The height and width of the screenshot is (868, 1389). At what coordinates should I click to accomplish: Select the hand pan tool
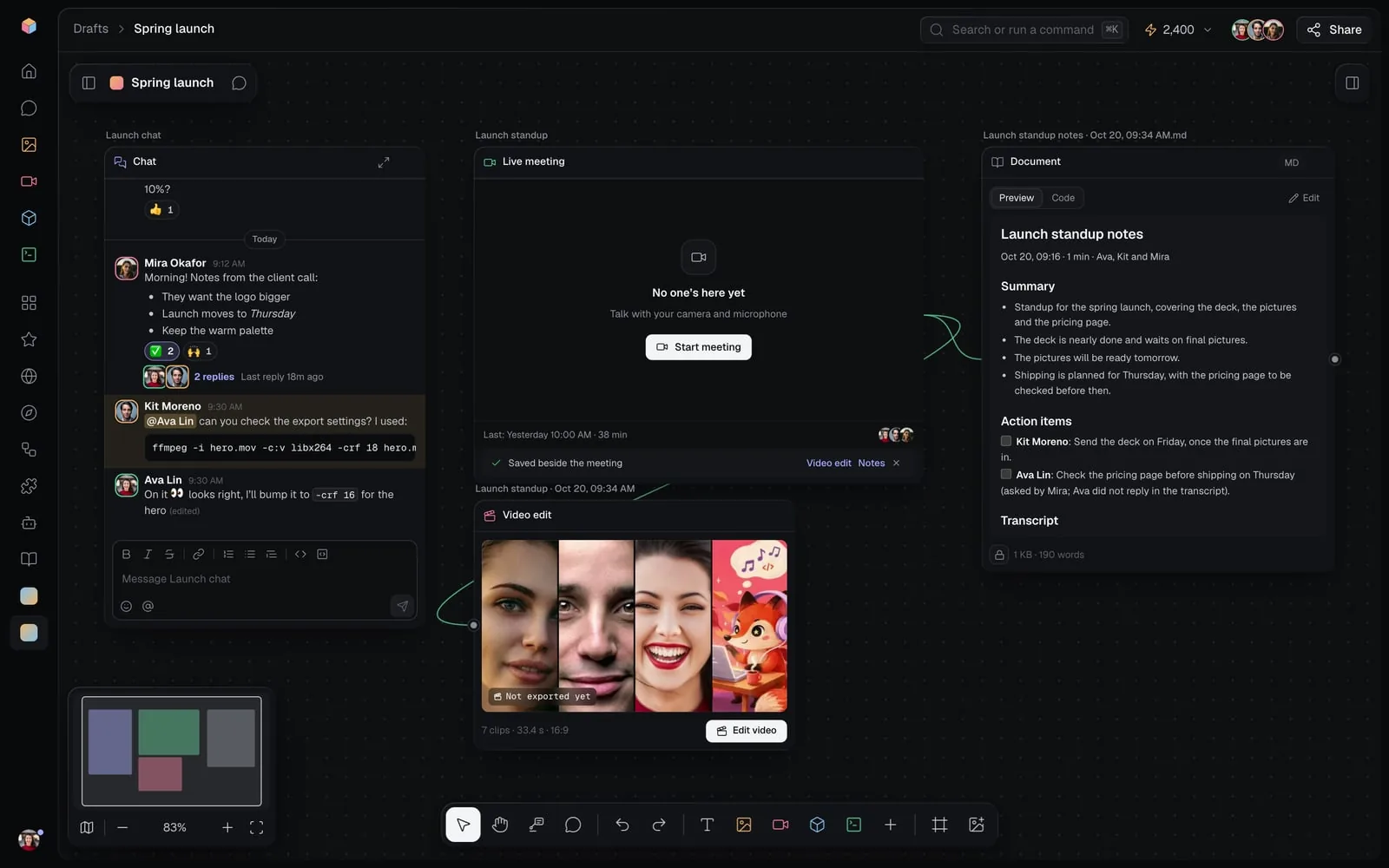coord(500,825)
